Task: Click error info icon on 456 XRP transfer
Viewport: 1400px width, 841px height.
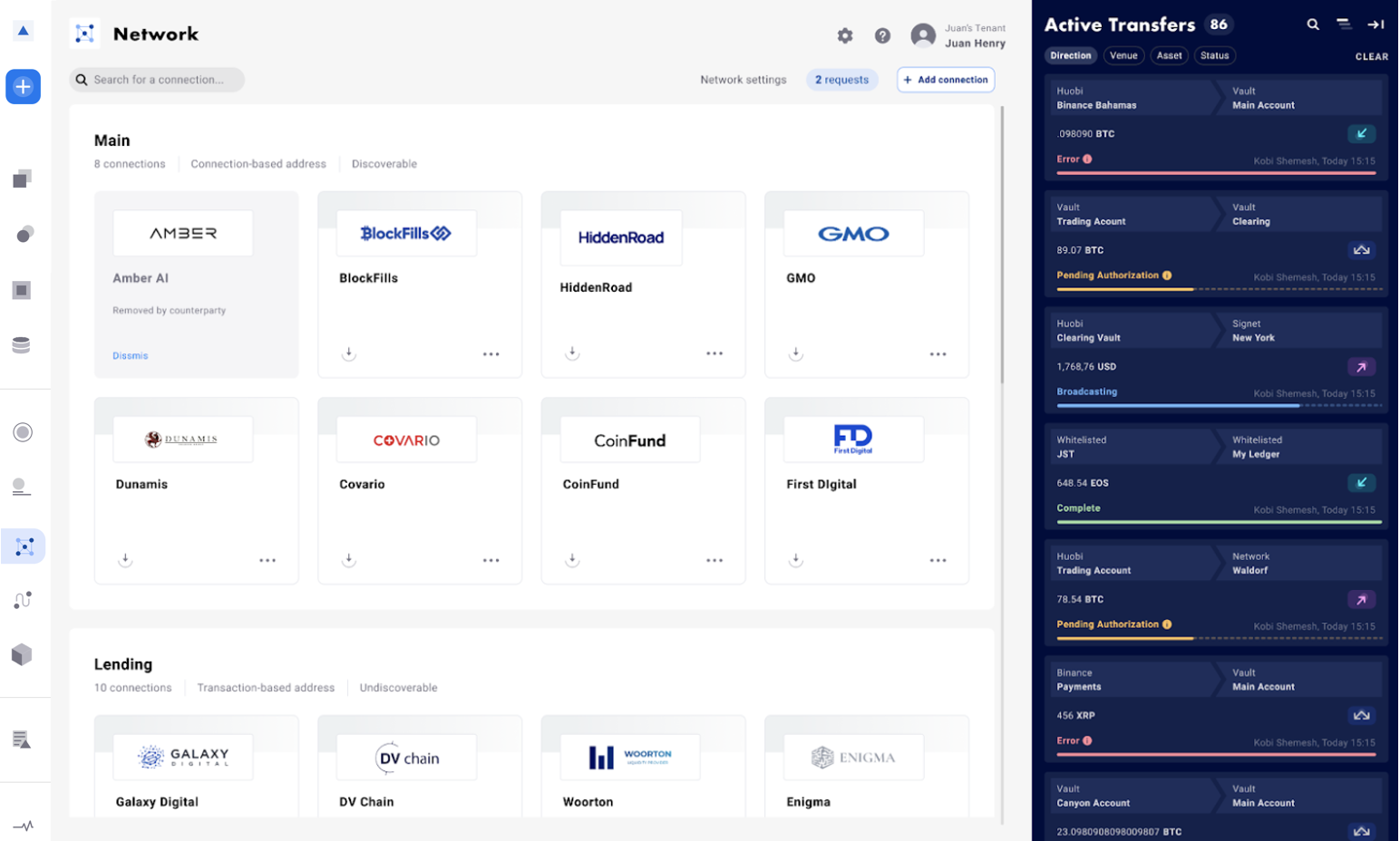Action: pyautogui.click(x=1087, y=740)
